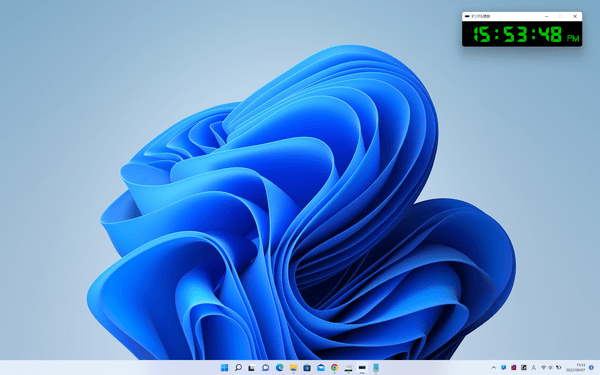Select the highlighted digital clock app on the taskbar
Viewport: 600px width, 375px height.
tap(362, 368)
